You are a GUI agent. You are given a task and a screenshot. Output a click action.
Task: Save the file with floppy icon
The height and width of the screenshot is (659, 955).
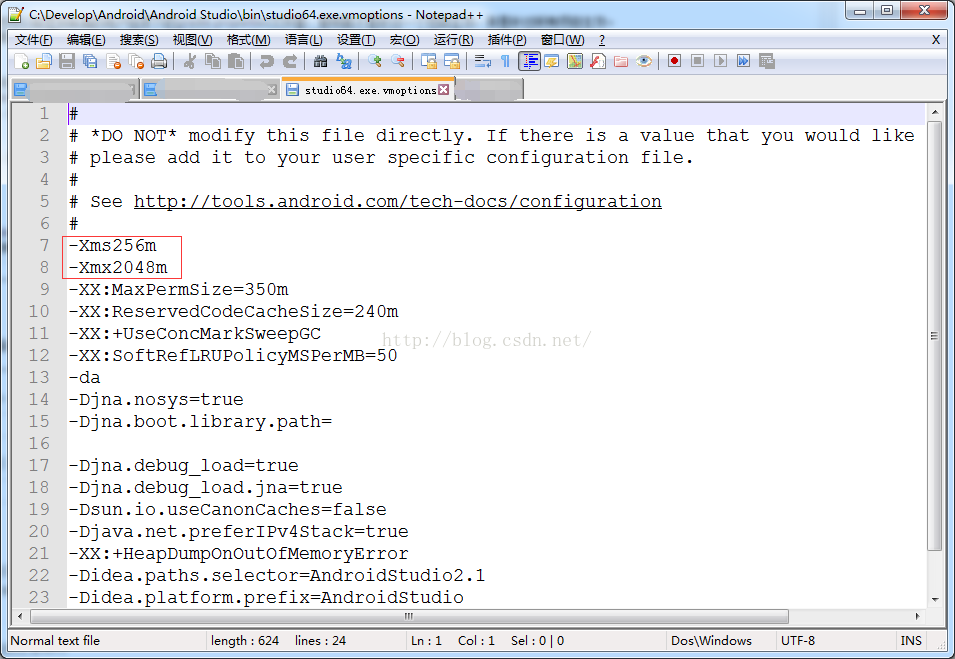click(x=67, y=61)
